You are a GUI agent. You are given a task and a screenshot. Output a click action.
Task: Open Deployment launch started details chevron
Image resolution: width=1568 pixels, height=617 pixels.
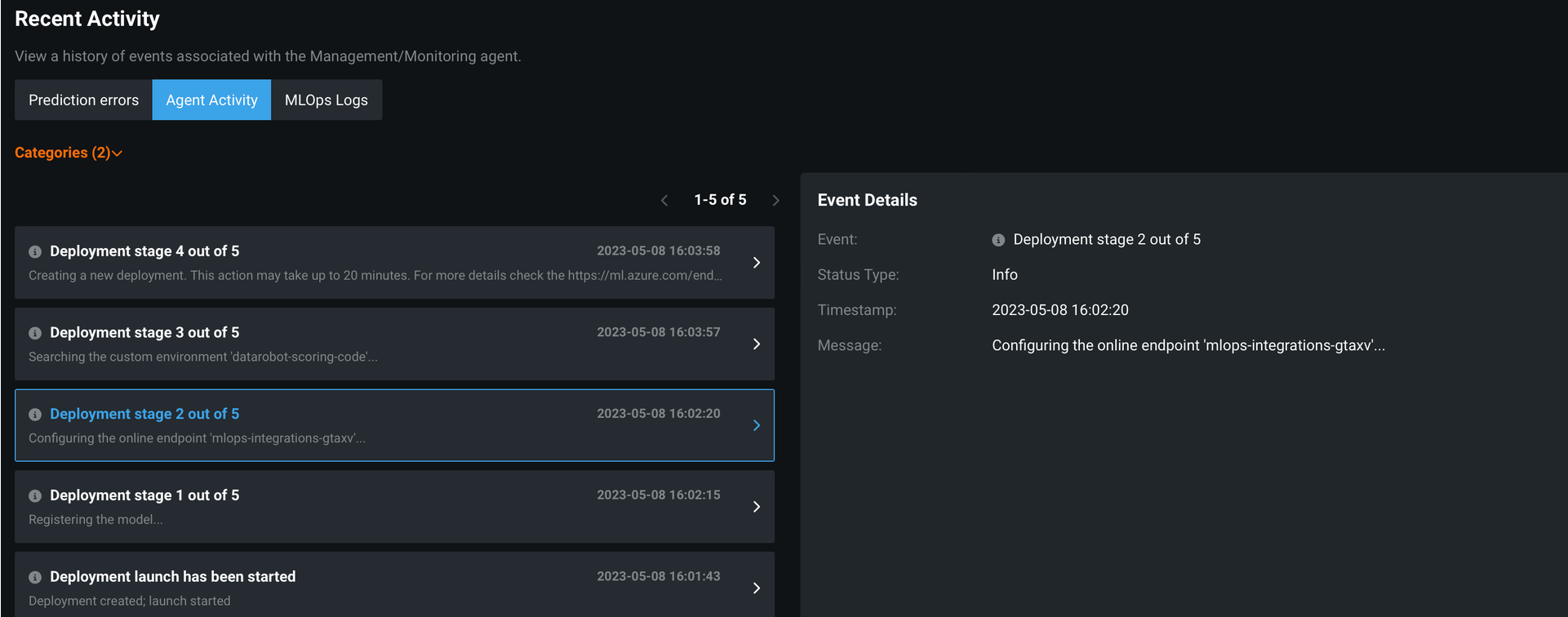757,588
